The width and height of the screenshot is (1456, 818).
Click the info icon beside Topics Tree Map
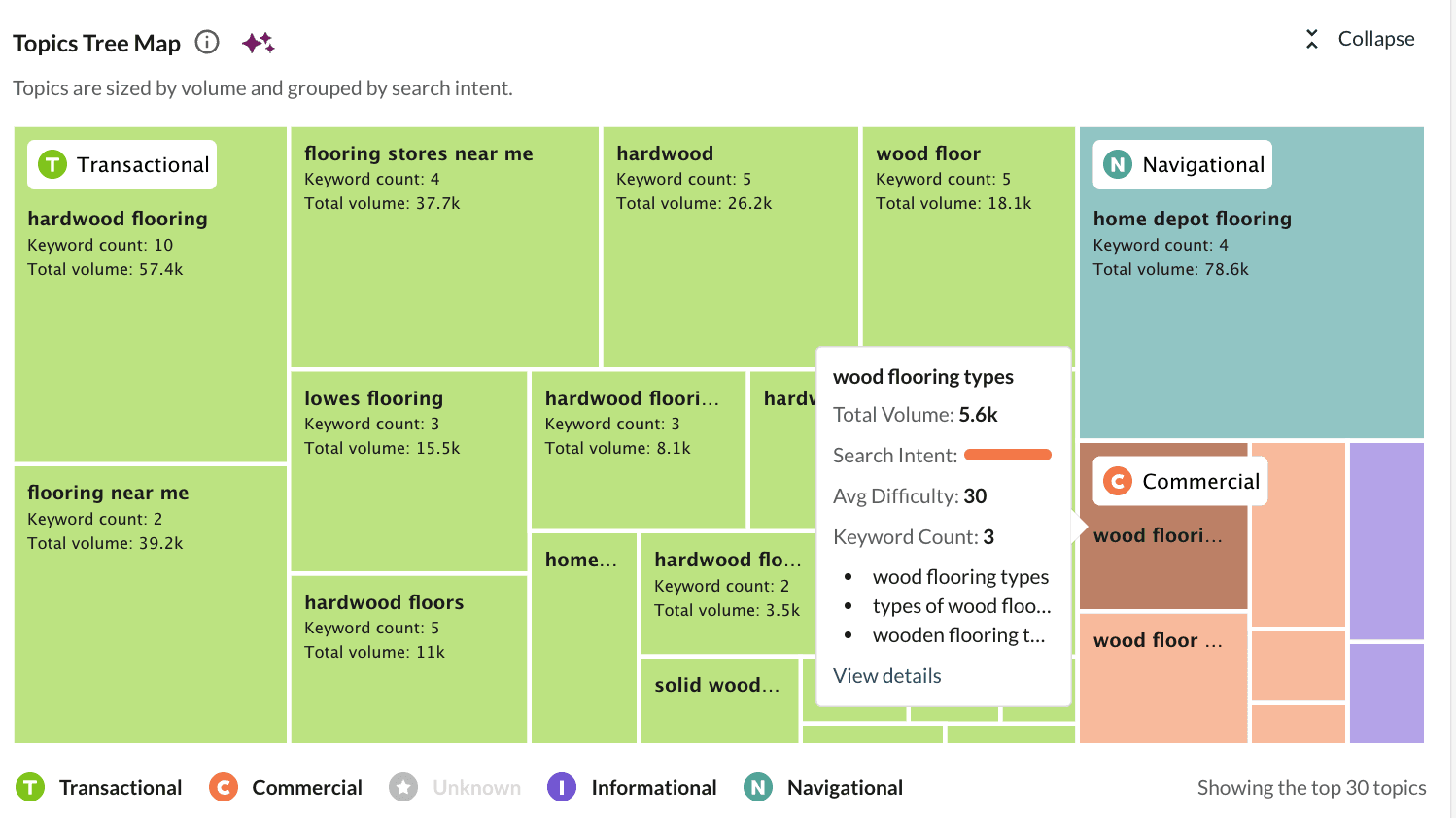point(207,42)
